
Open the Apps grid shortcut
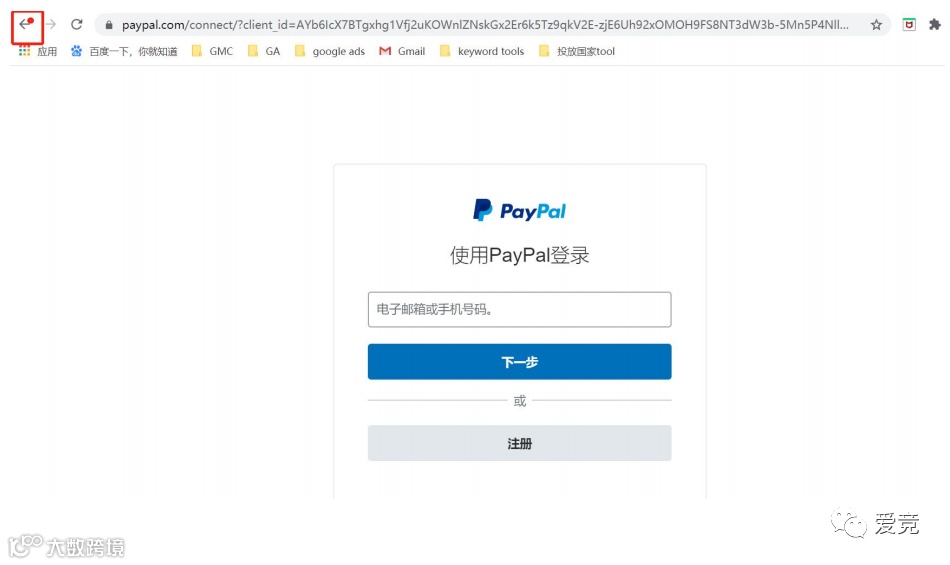click(38, 51)
